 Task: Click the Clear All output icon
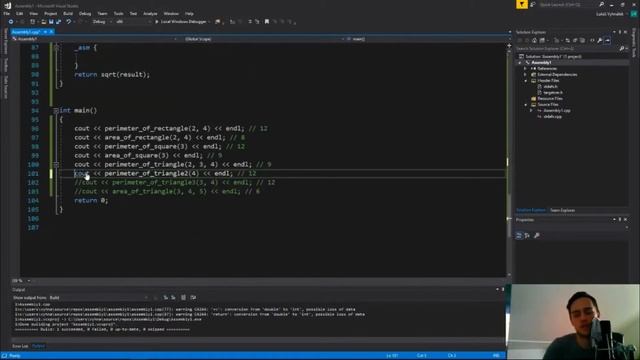pyautogui.click(x=183, y=298)
